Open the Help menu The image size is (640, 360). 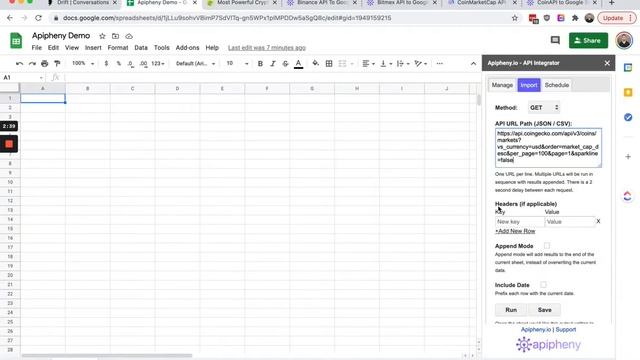pos(212,48)
